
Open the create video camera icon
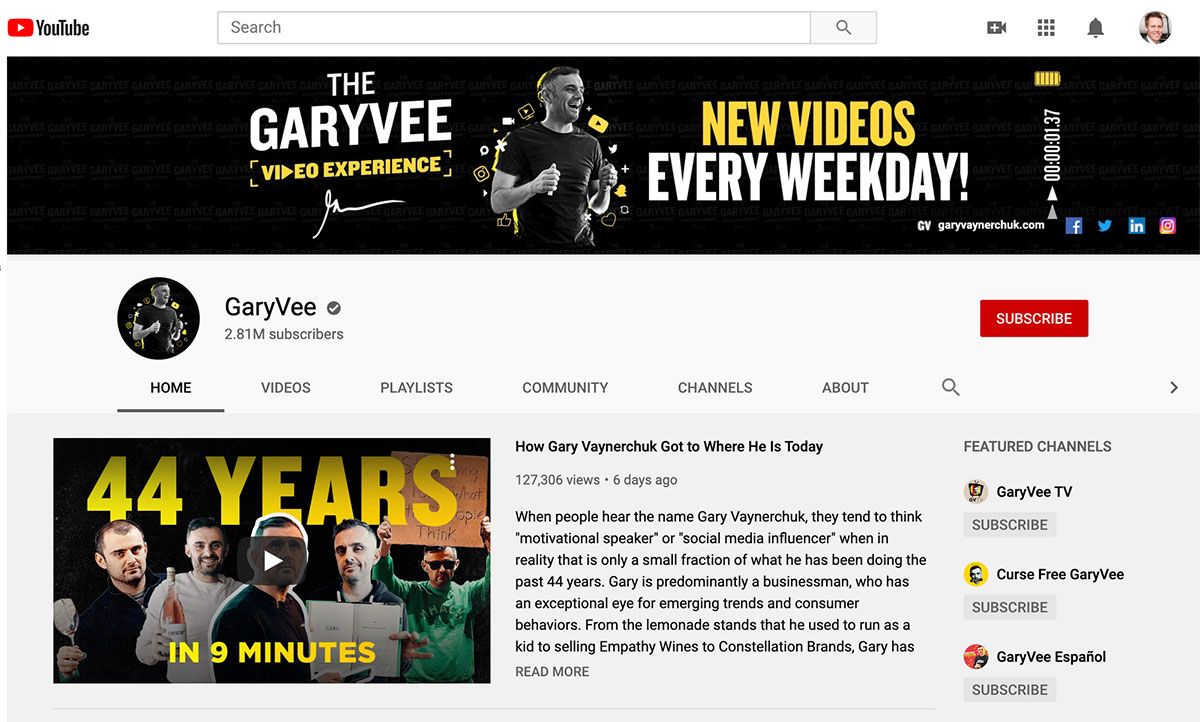point(996,28)
